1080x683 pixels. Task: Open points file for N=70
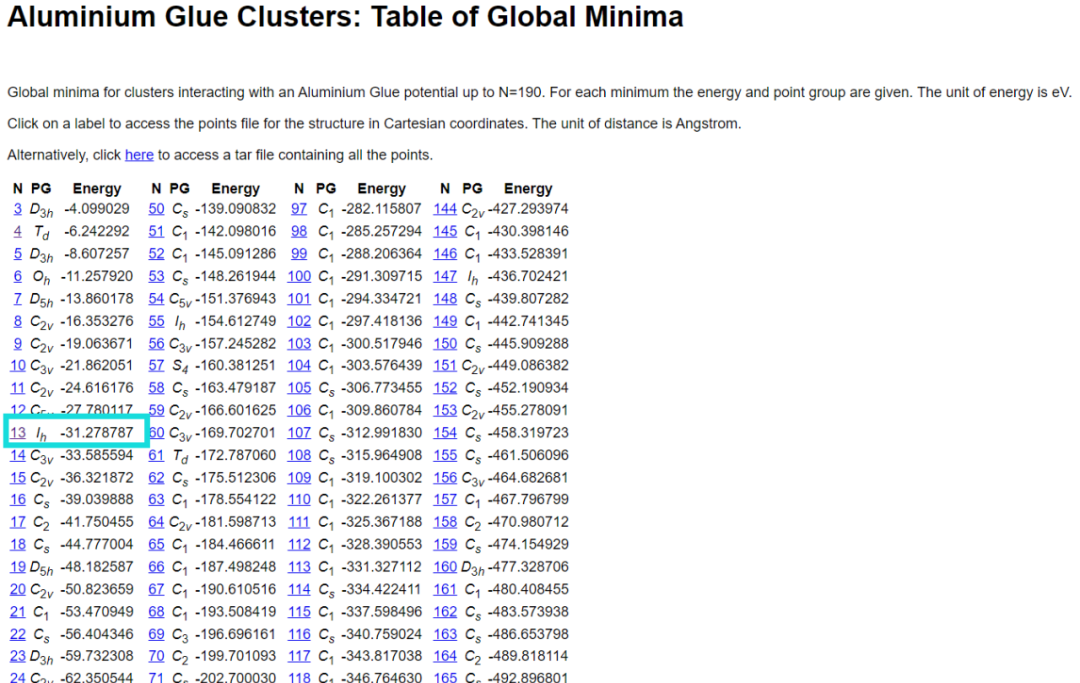coord(156,656)
